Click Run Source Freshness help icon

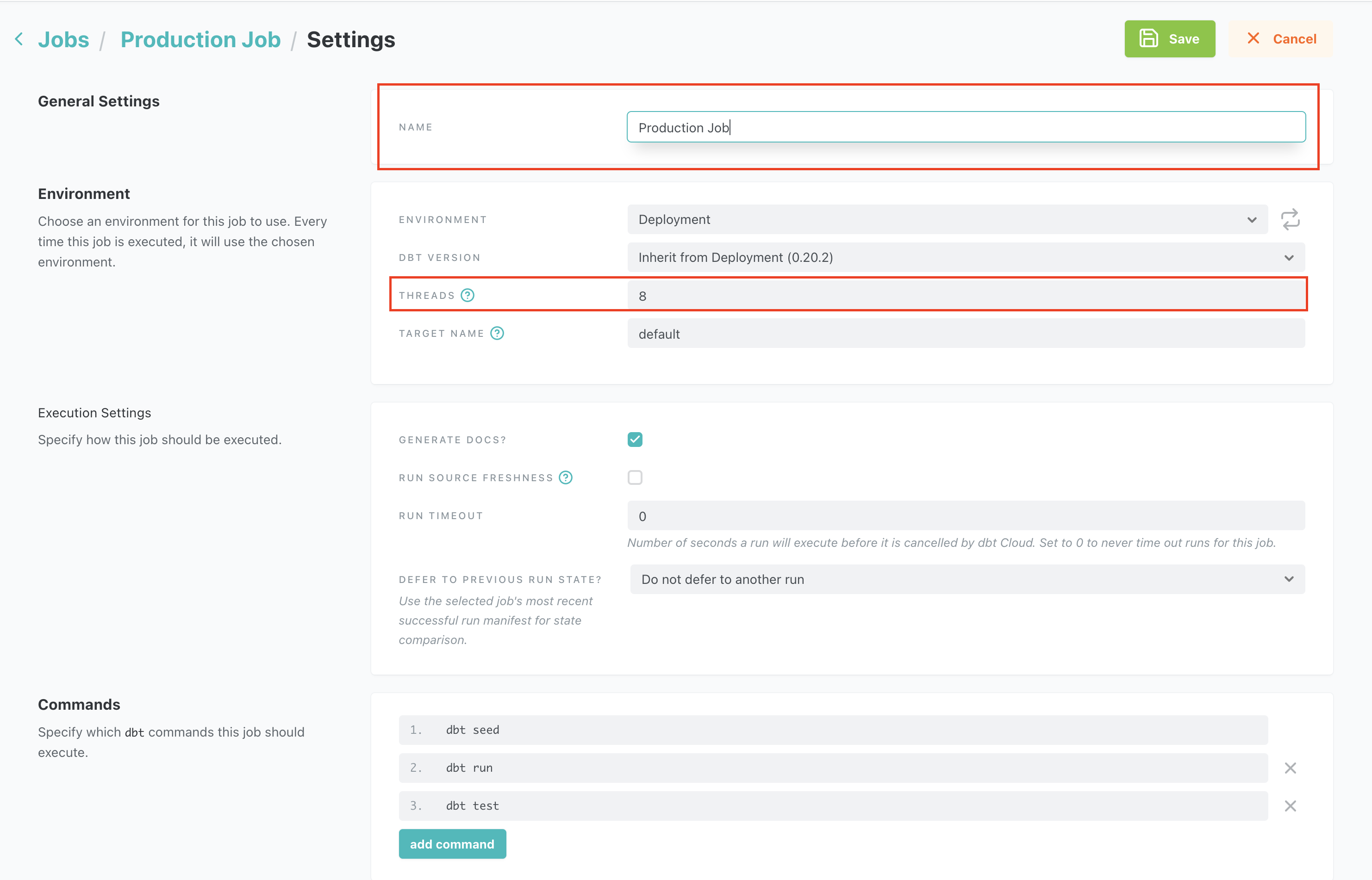(x=565, y=478)
